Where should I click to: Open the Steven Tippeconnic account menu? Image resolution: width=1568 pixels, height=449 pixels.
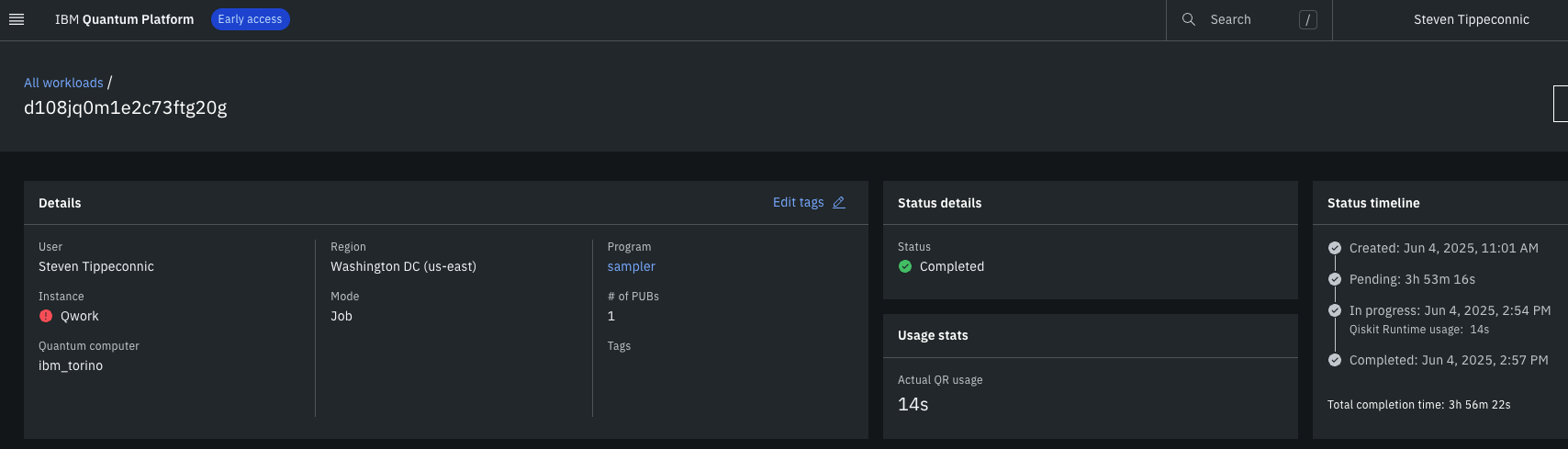[x=1472, y=19]
